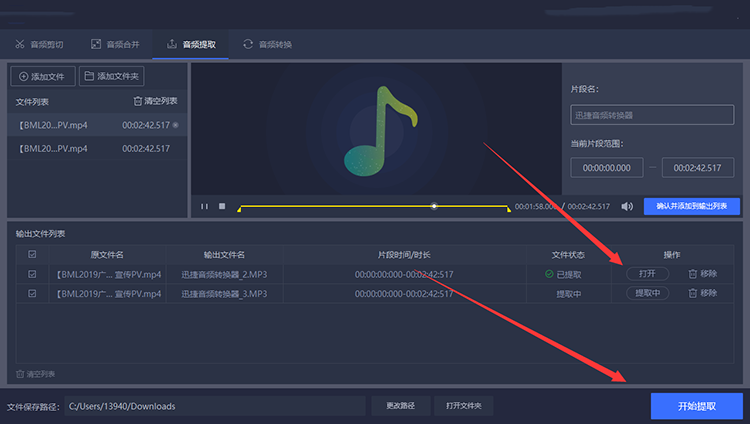Select first 【BML20...PV.mp4 file in list
Screen dimensions: 750x424
[x=97, y=125]
